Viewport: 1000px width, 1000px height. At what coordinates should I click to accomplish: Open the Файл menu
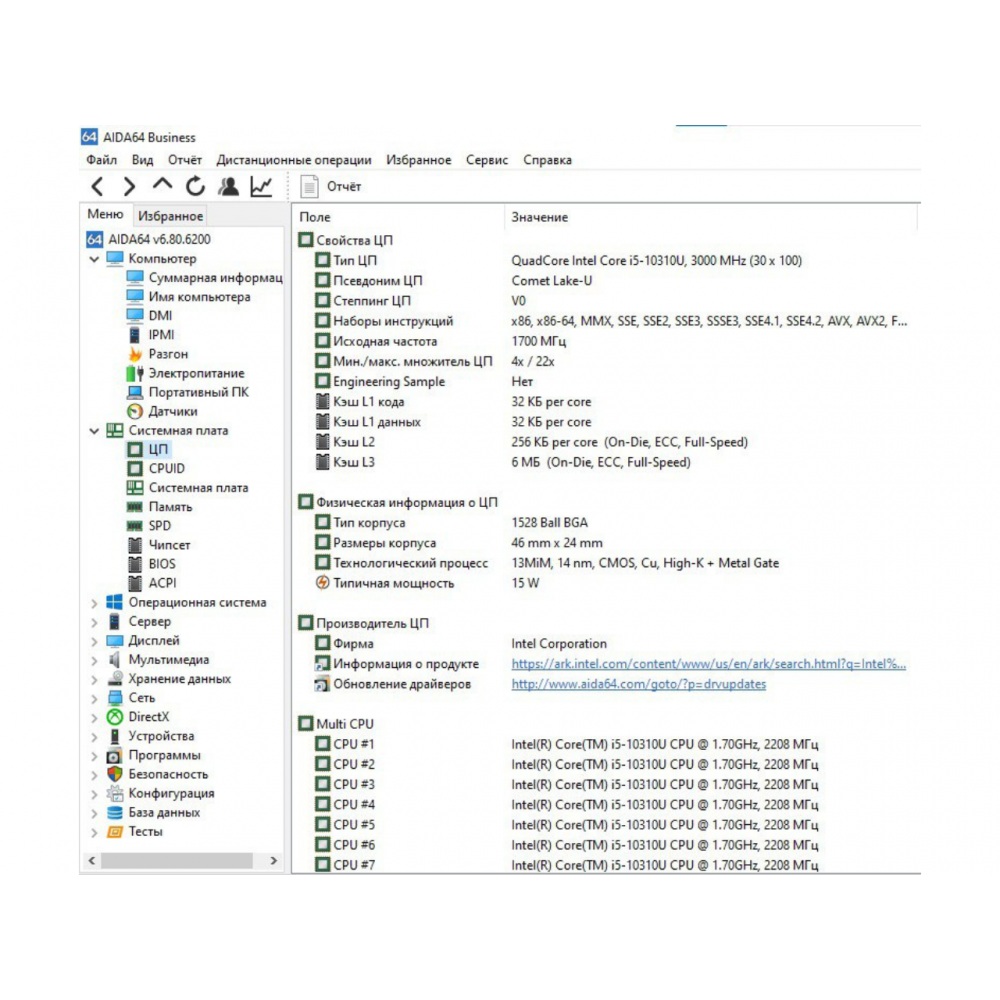(102, 160)
